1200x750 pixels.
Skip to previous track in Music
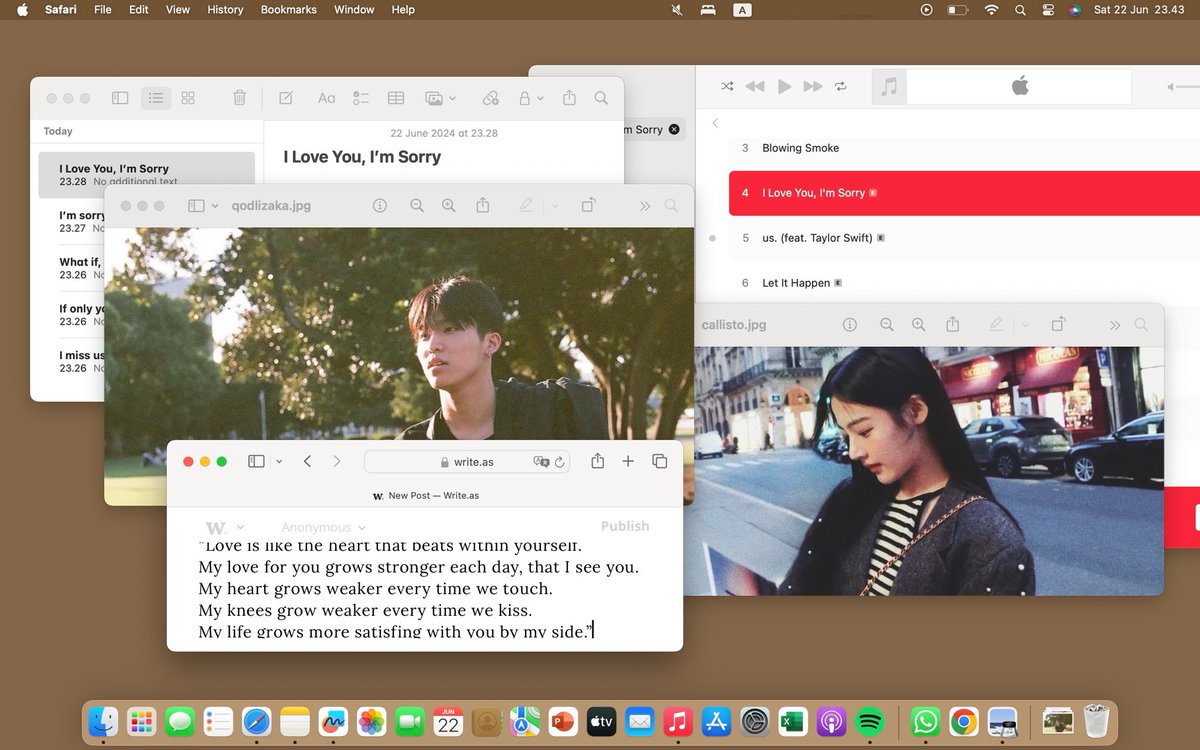[755, 87]
